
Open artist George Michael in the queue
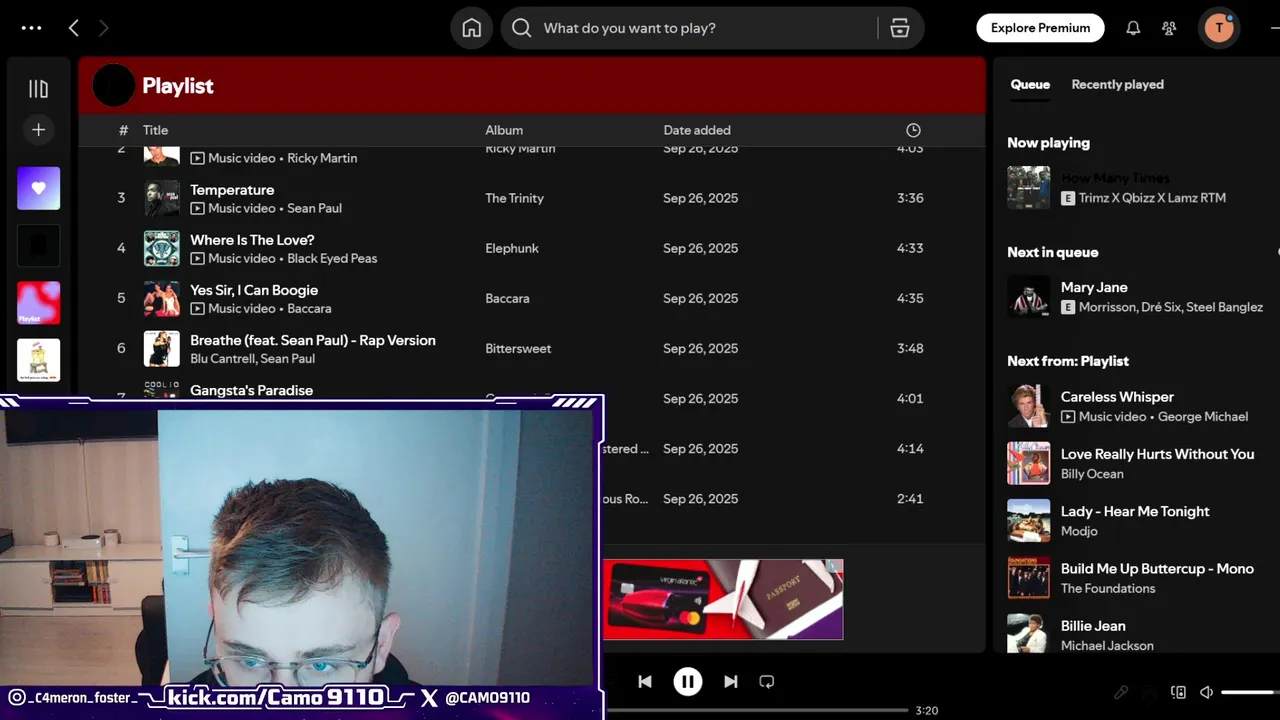[1203, 416]
